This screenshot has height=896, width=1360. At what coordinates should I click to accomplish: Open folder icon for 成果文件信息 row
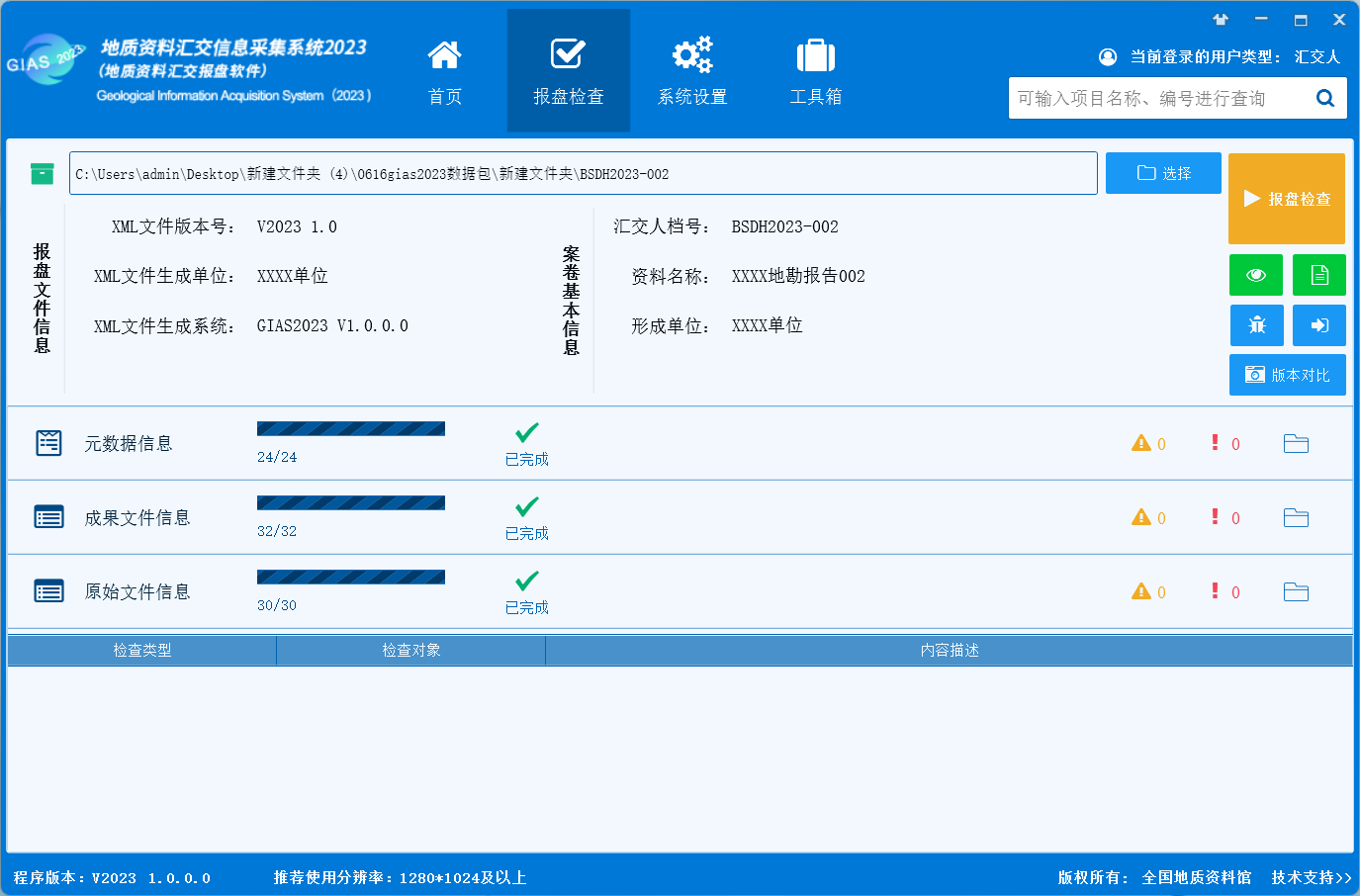click(x=1296, y=518)
